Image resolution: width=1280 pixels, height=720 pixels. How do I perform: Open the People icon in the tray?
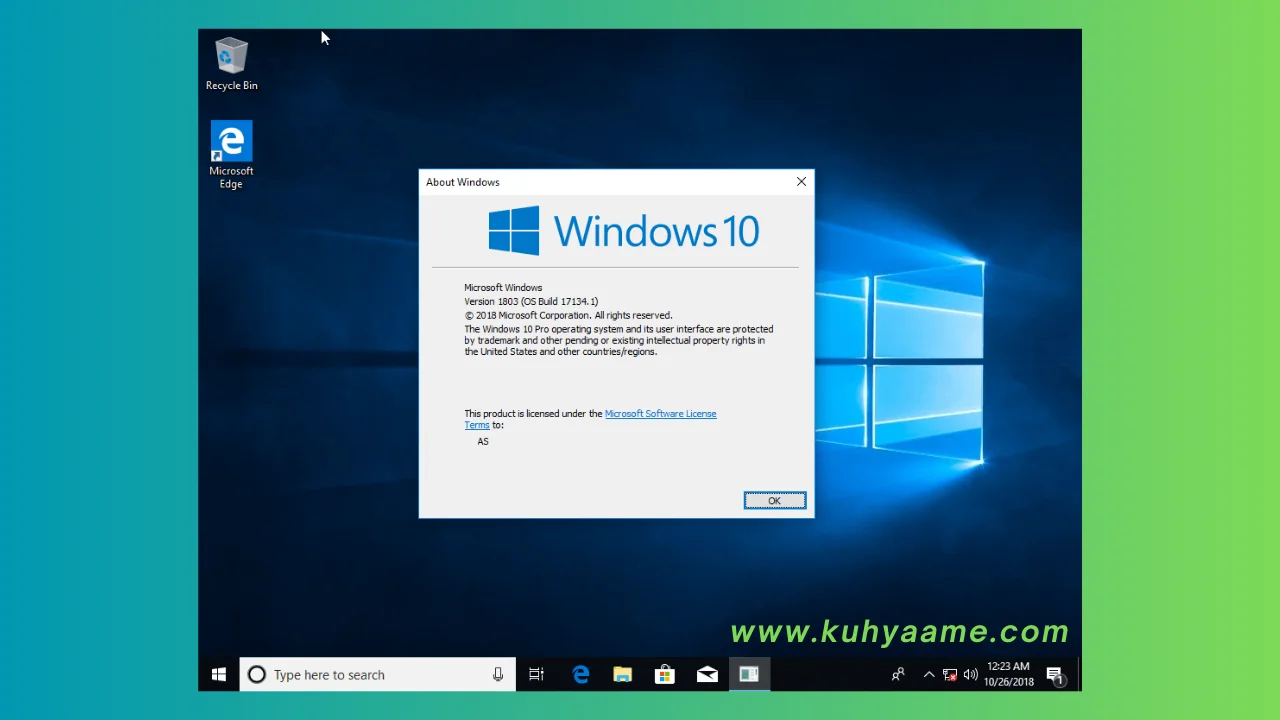(x=898, y=675)
